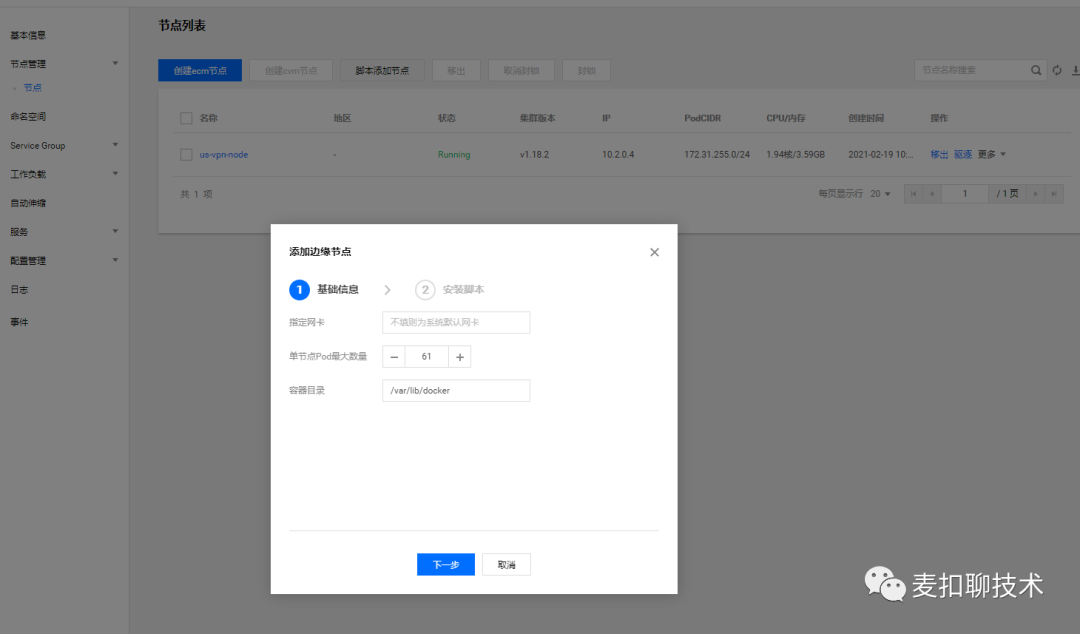The height and width of the screenshot is (634, 1080).
Task: Go to next page of node list
Action: coord(1035,194)
